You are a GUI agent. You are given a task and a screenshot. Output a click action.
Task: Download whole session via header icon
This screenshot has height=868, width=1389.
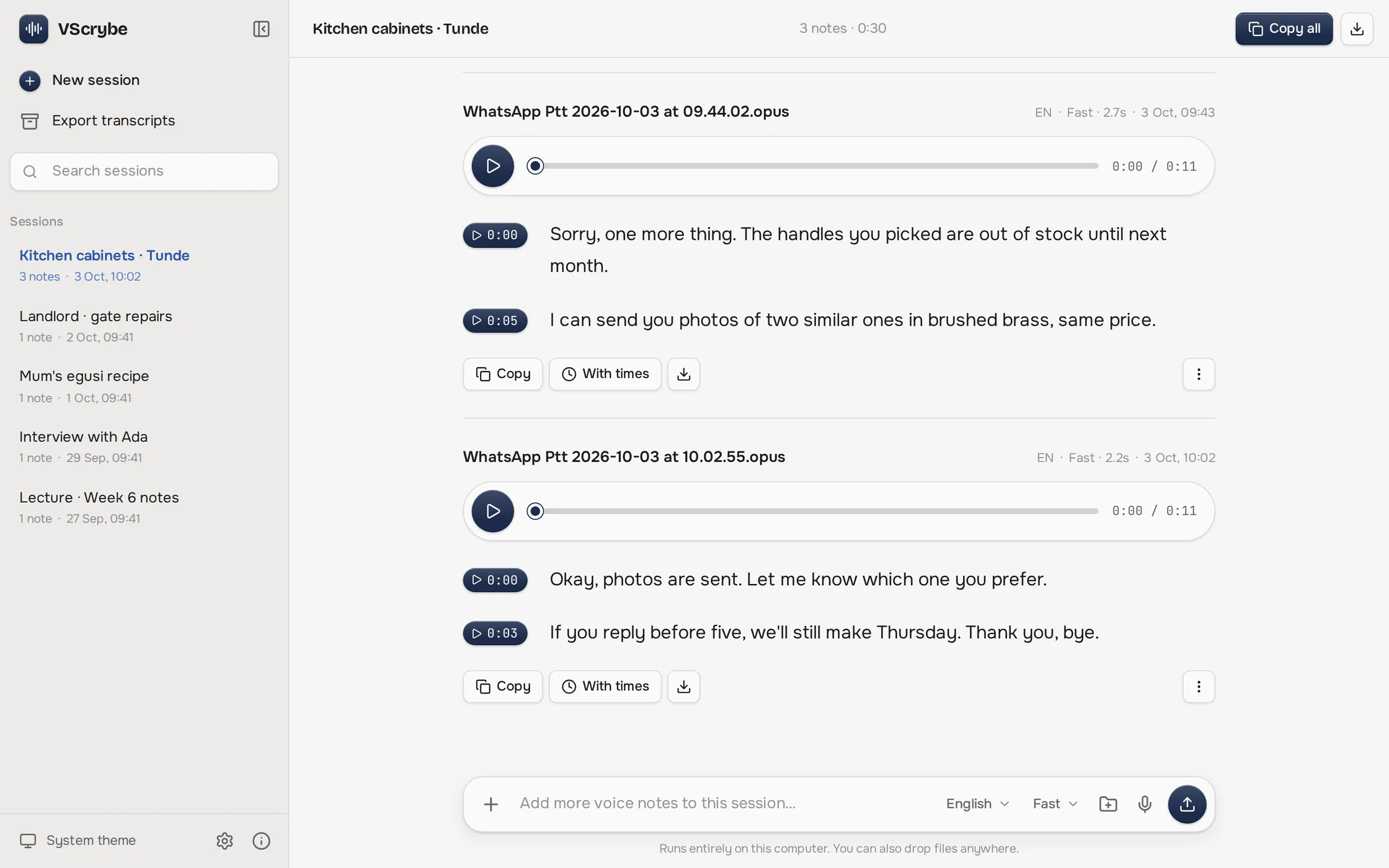1357,29
